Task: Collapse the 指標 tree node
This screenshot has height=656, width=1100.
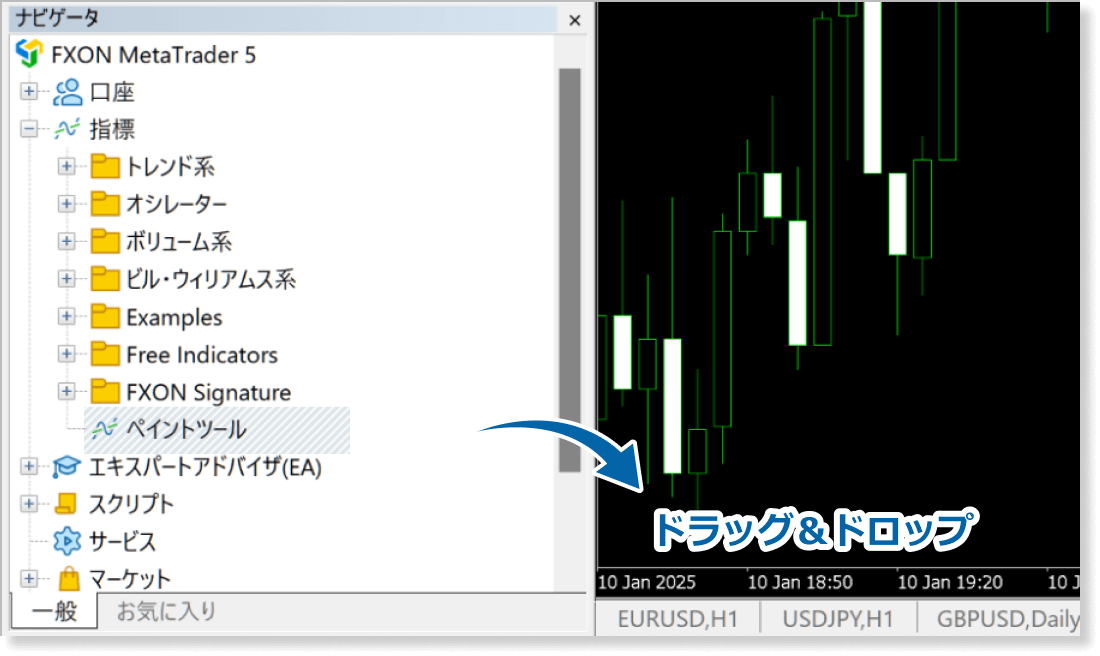Action: tap(29, 129)
